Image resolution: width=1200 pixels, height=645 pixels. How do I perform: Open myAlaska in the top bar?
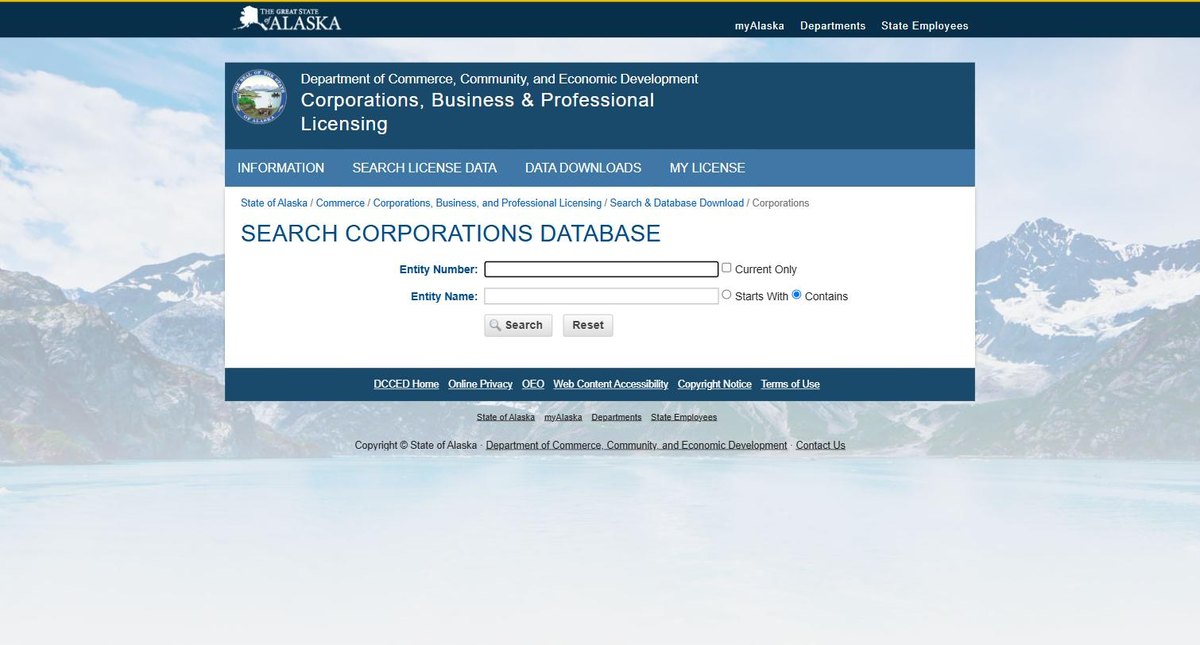tap(759, 26)
